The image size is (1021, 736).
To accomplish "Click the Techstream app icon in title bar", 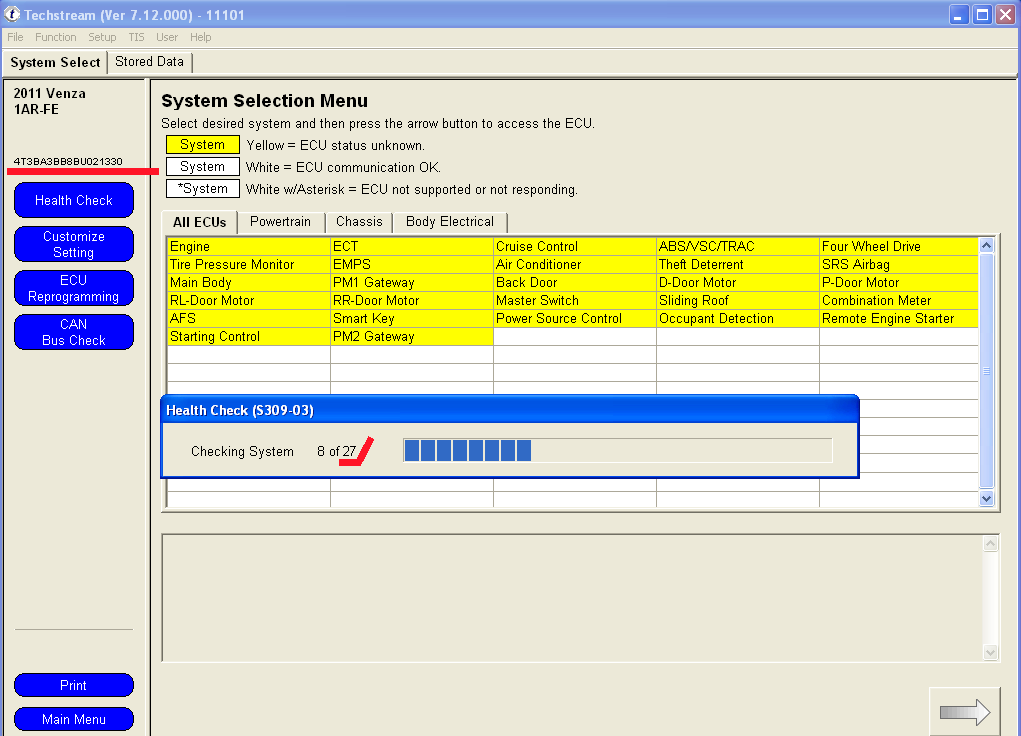I will click(x=12, y=14).
